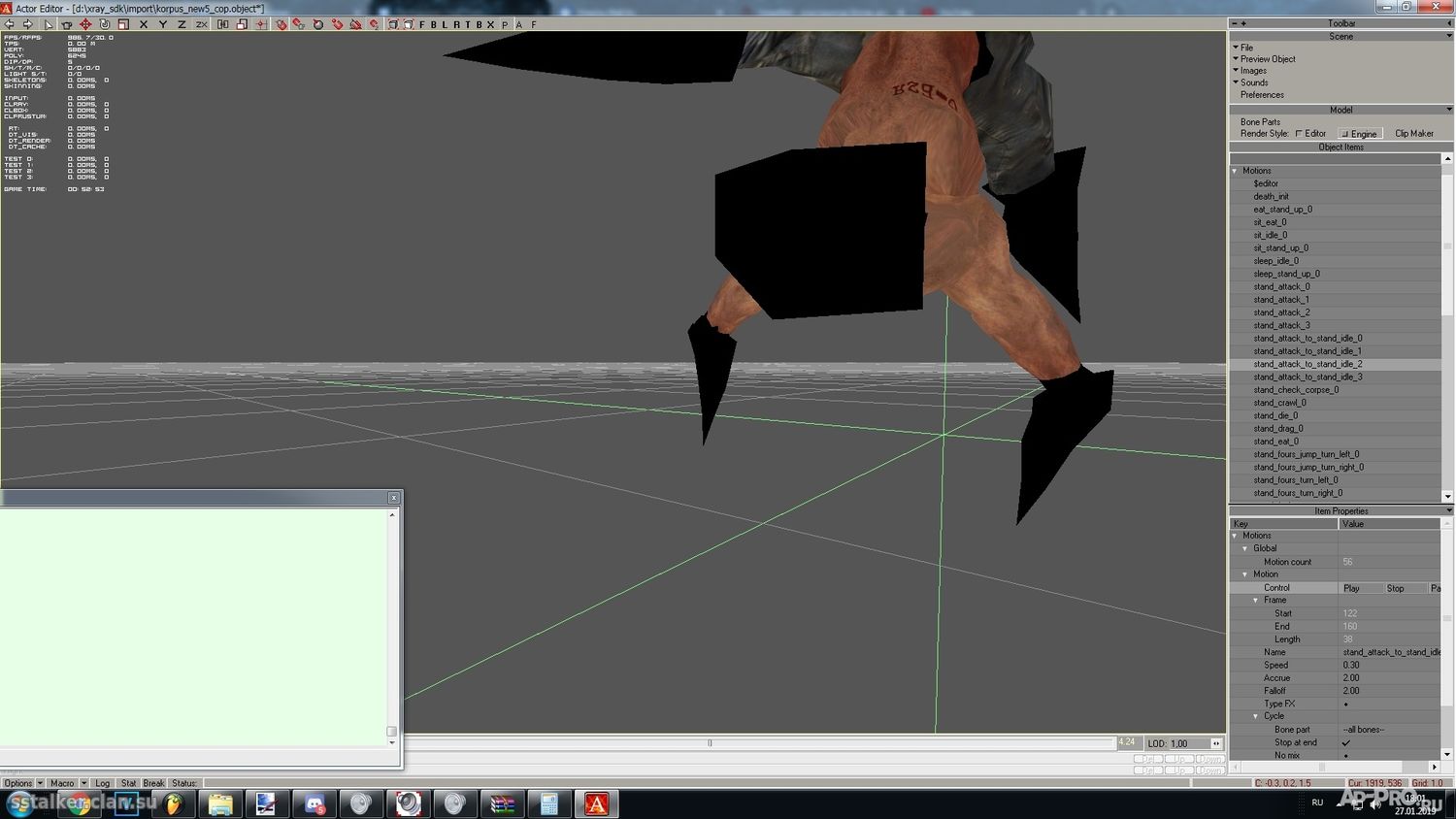Open the Clip Maker
Viewport: 1456px width, 819px height.
click(x=1414, y=134)
